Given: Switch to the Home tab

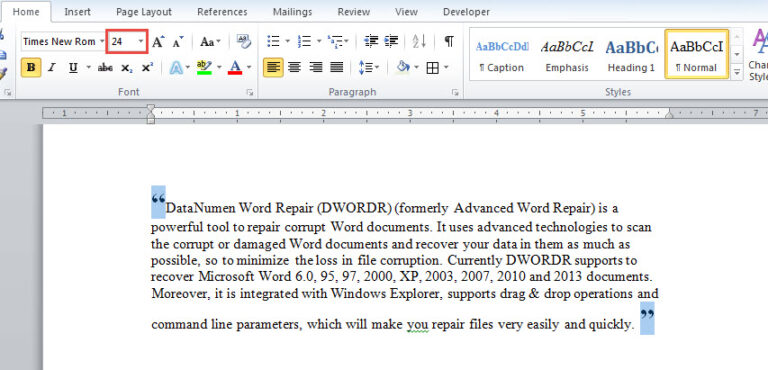Looking at the screenshot, I should 26,12.
